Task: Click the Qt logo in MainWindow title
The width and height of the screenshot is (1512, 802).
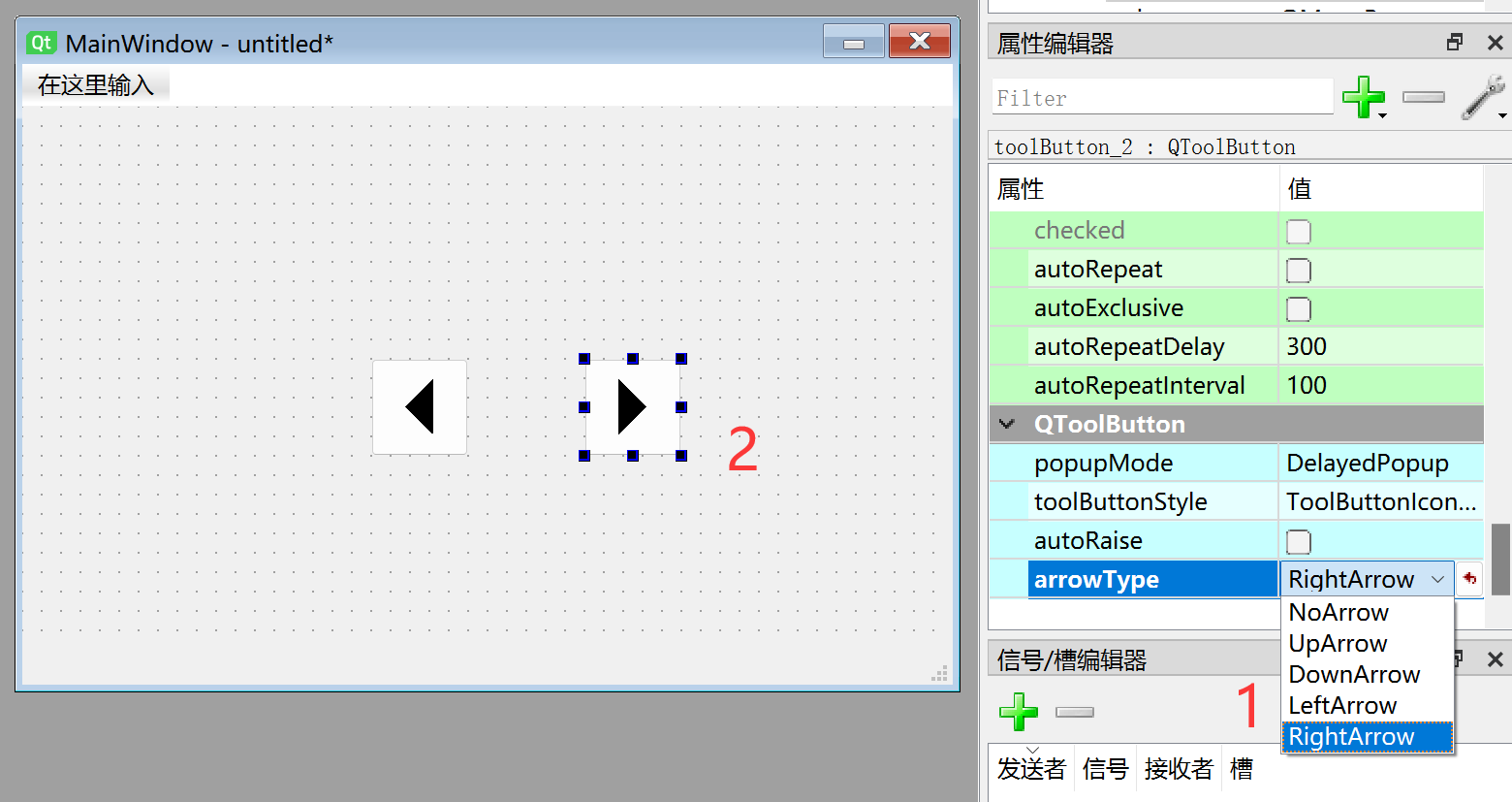Action: click(42, 43)
